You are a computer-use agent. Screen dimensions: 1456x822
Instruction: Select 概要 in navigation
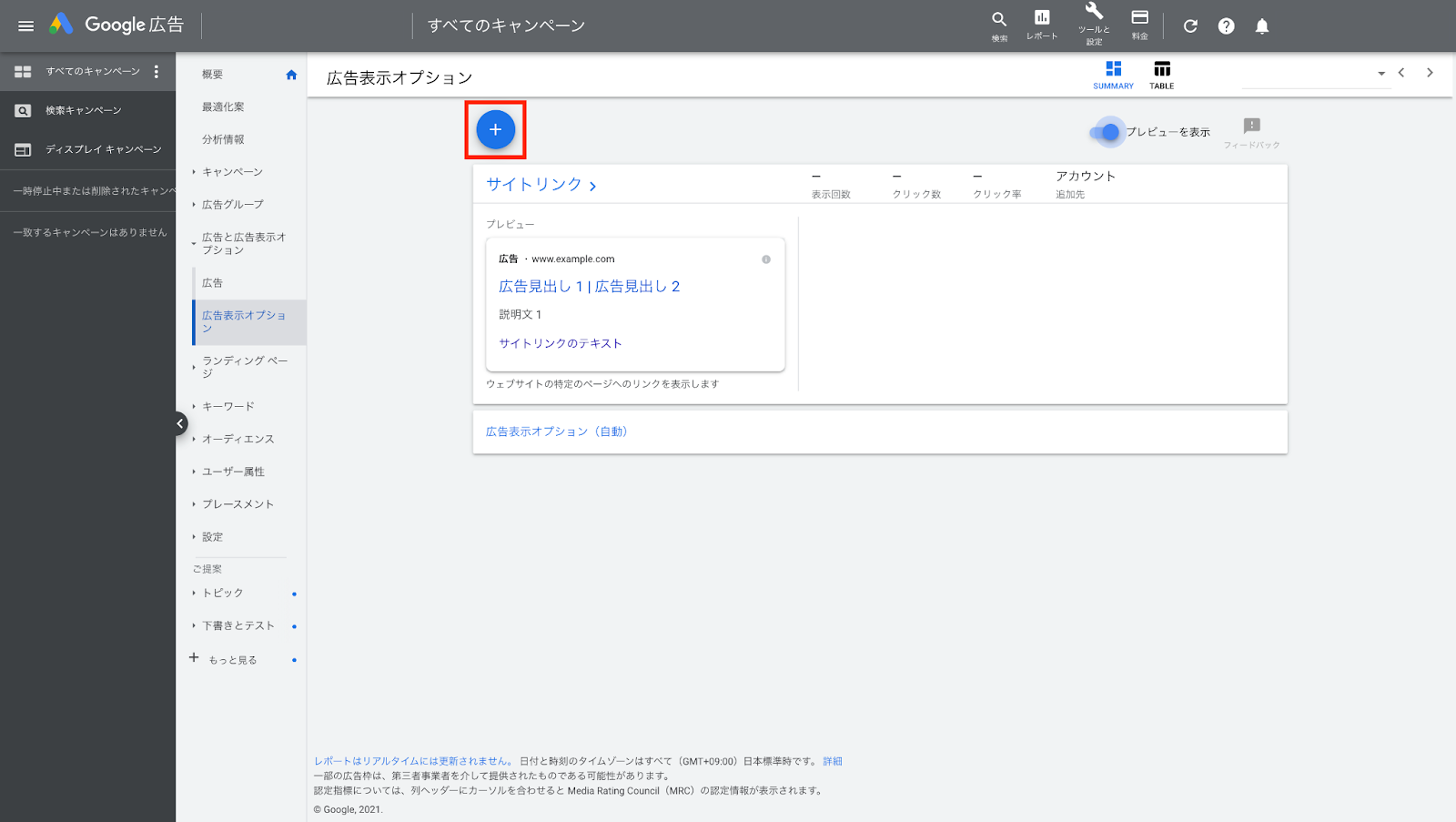coord(213,75)
